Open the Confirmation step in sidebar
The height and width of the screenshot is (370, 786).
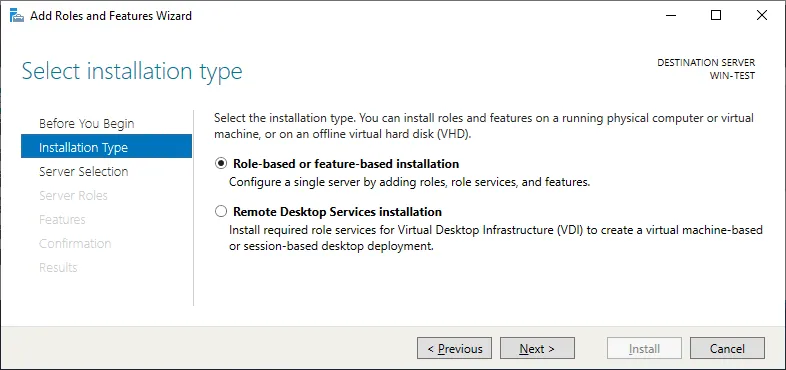coord(75,244)
